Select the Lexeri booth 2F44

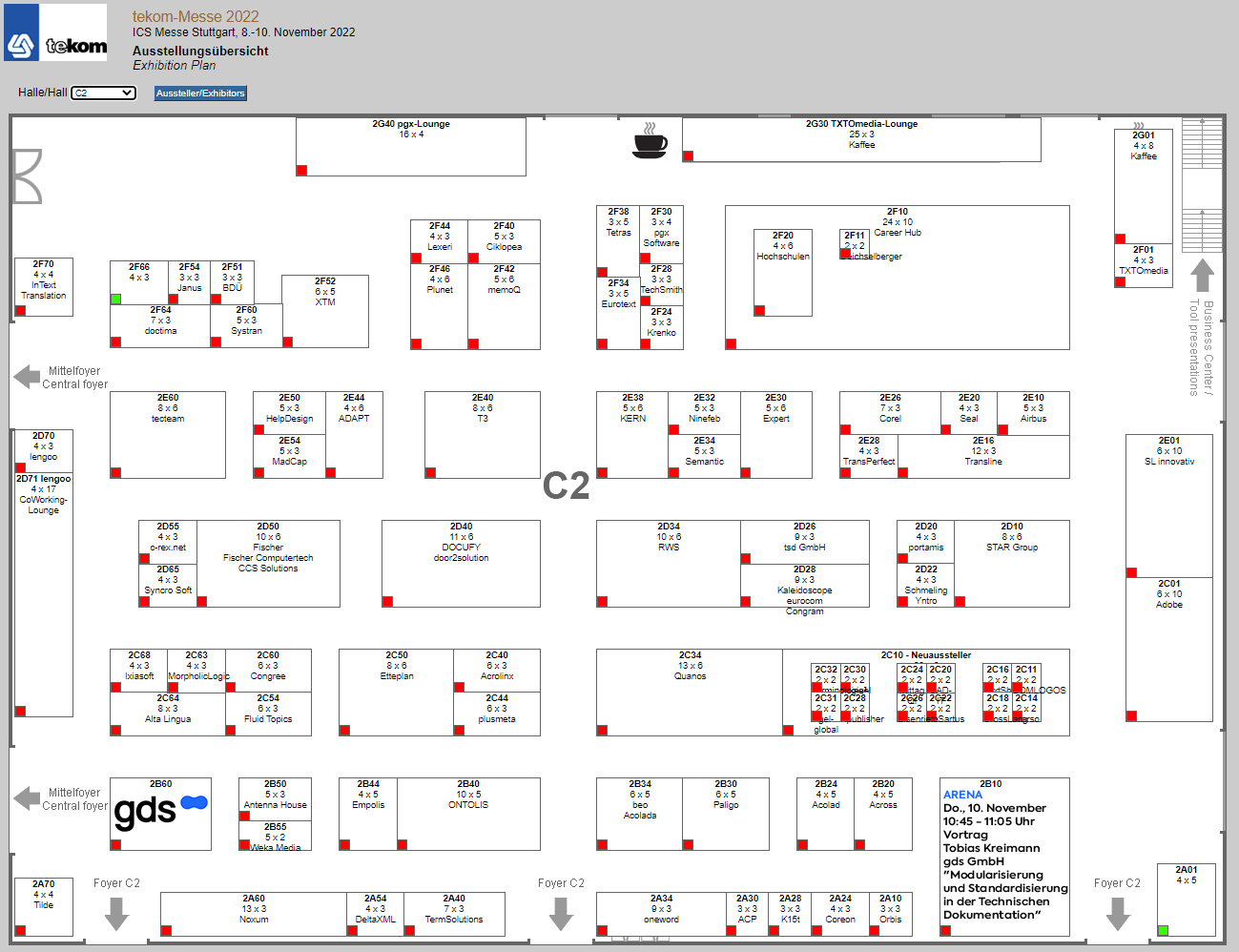click(440, 241)
